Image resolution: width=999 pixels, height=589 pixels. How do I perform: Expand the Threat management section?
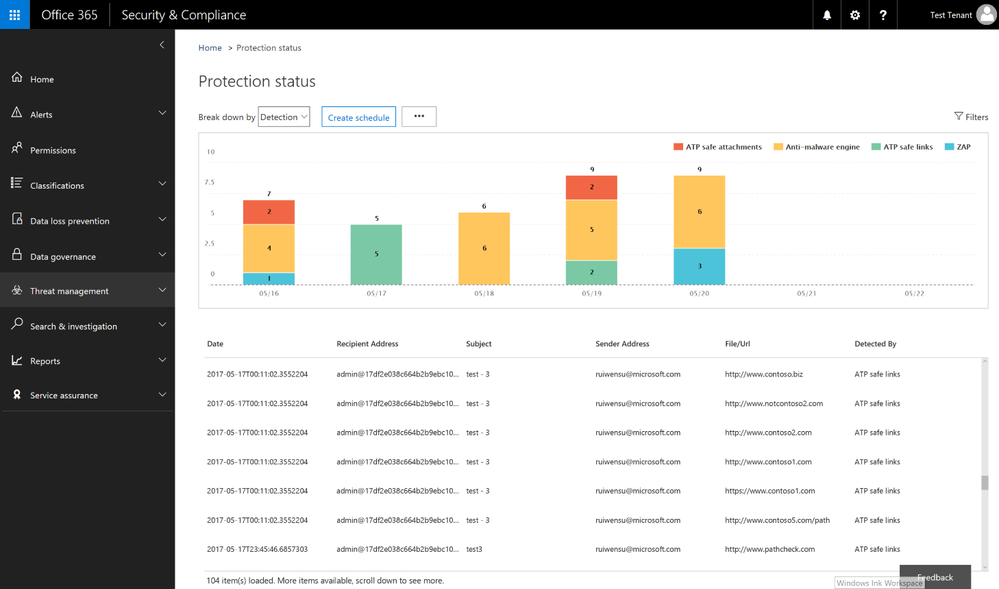tap(87, 291)
